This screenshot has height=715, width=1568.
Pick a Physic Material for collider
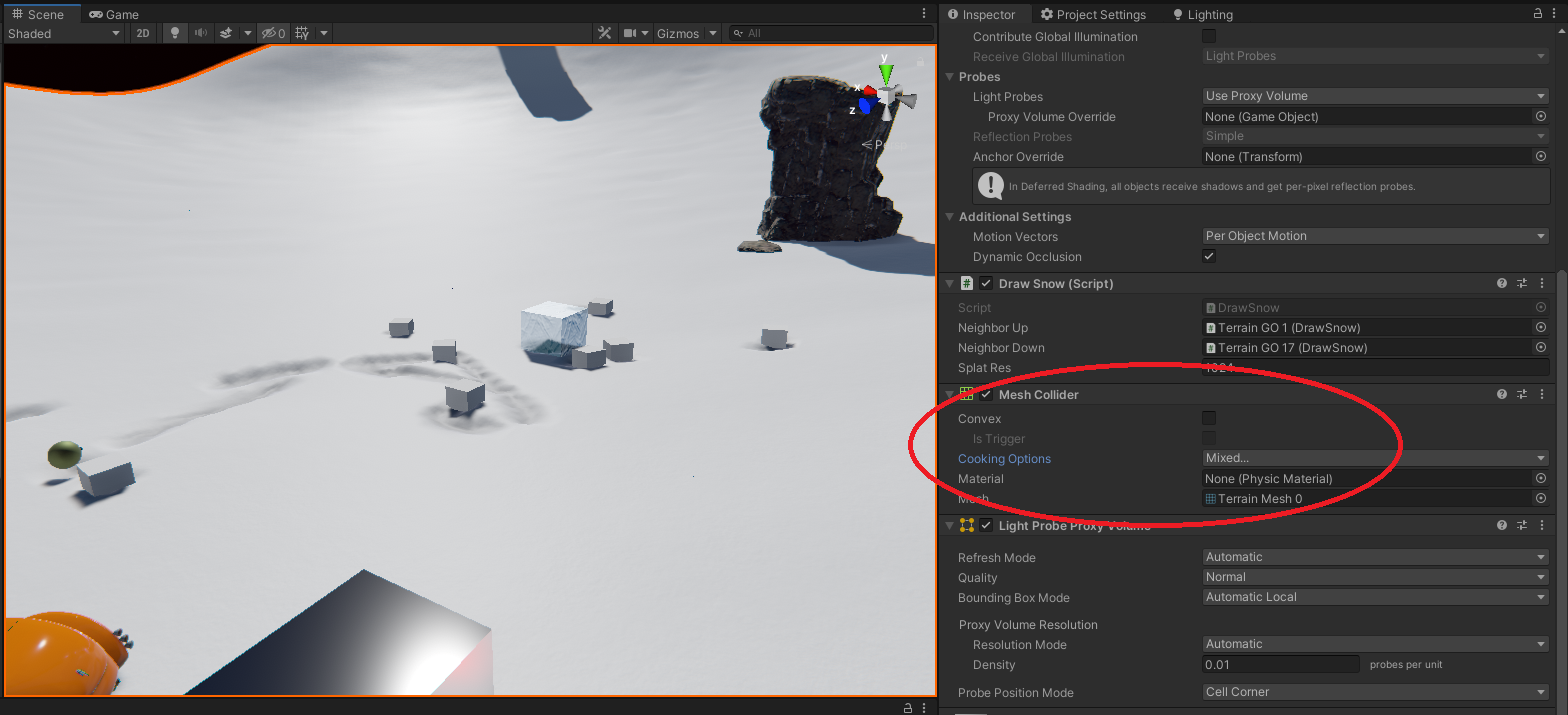point(1540,478)
